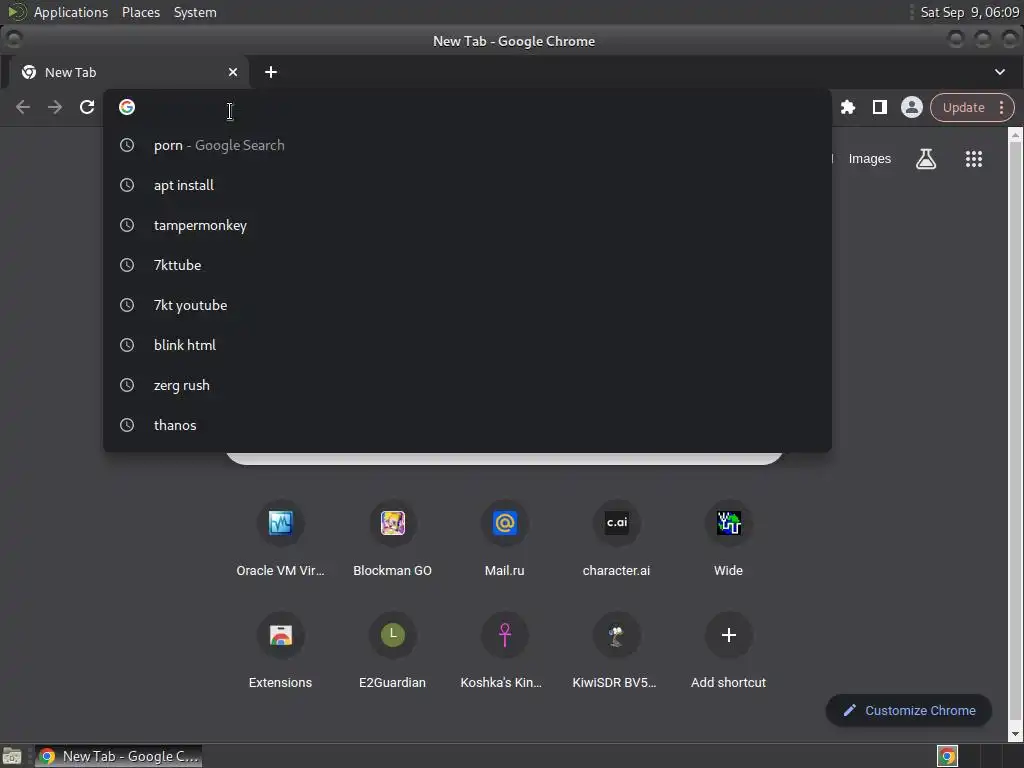1024x768 pixels.
Task: Go back using the back arrow
Action: pyautogui.click(x=23, y=107)
